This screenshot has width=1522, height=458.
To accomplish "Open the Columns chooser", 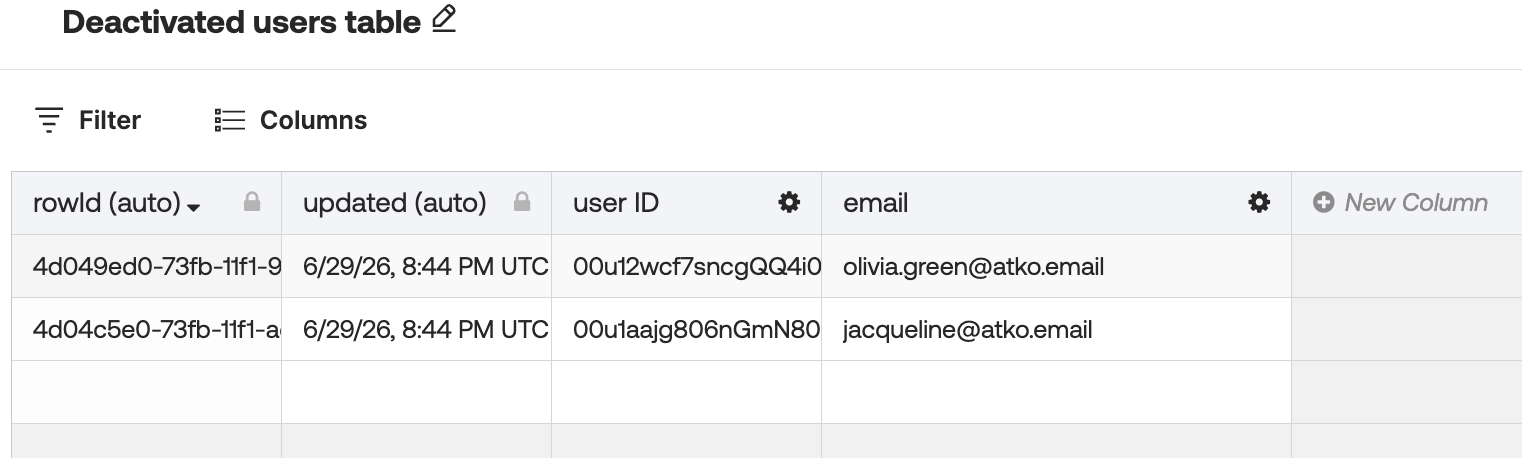I will point(291,120).
